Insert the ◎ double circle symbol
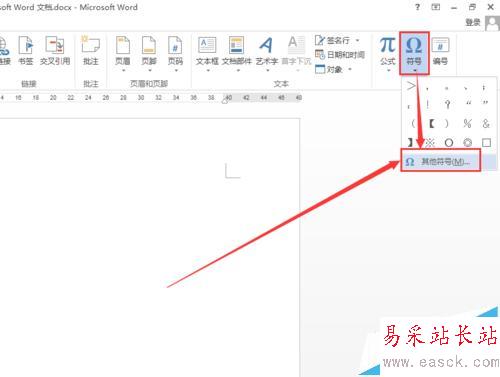500x377 pixels. point(468,143)
